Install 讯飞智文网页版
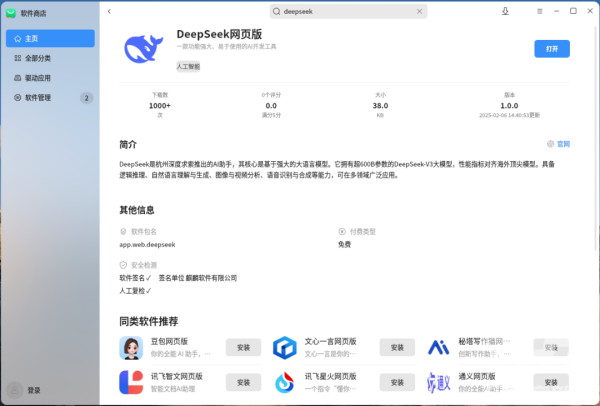Viewport: 600px width, 406px height. click(243, 382)
